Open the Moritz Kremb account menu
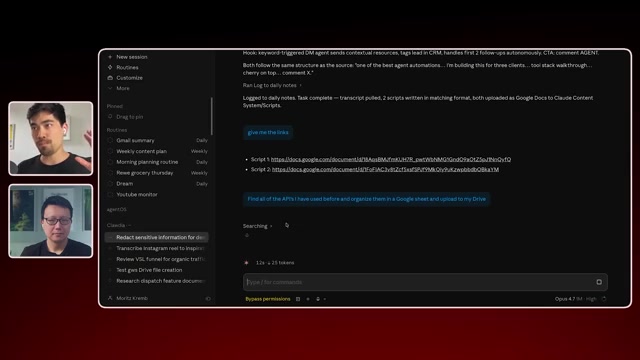 tap(131, 298)
